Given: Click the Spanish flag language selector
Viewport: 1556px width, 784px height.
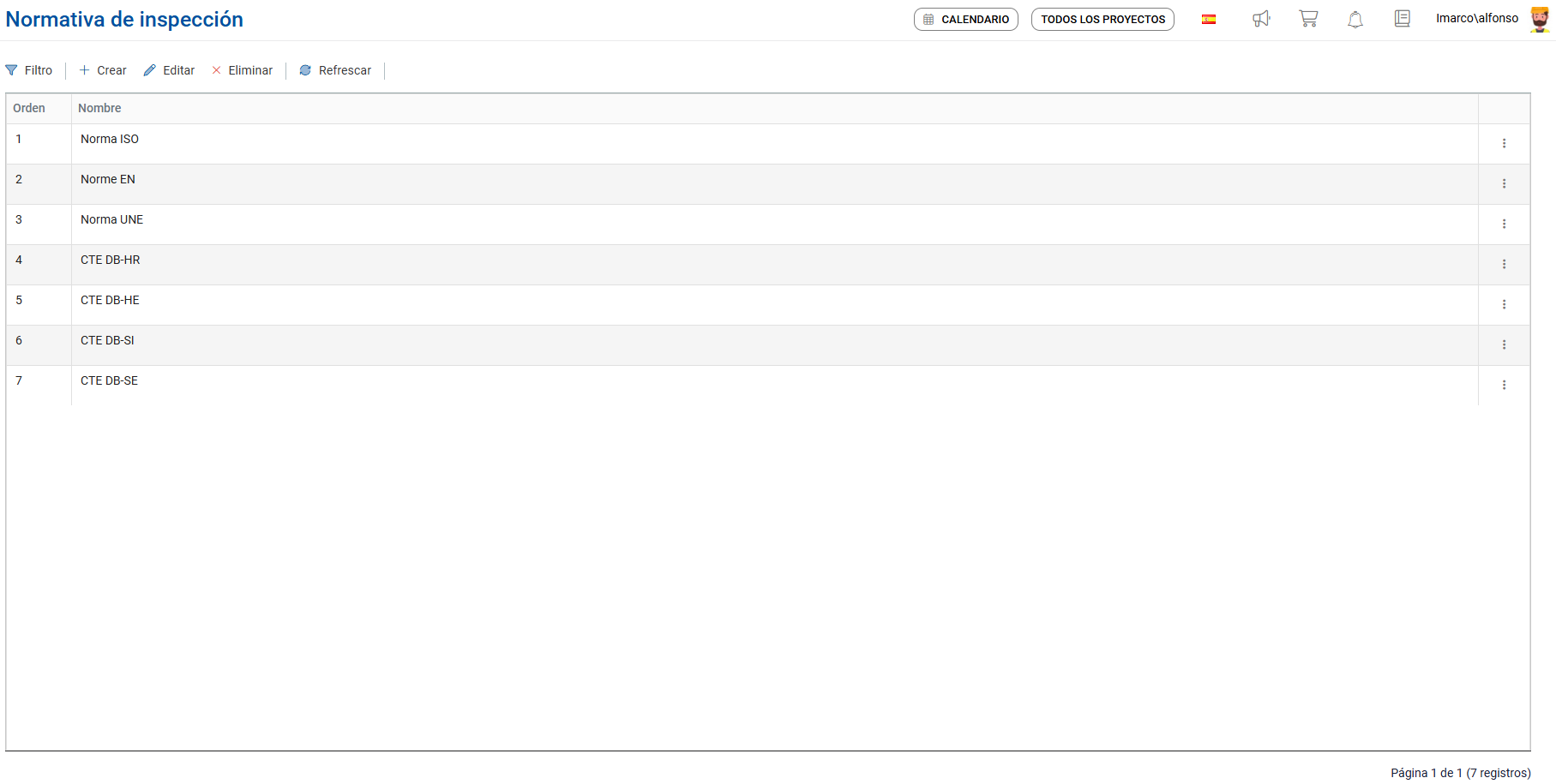Looking at the screenshot, I should 1209,19.
